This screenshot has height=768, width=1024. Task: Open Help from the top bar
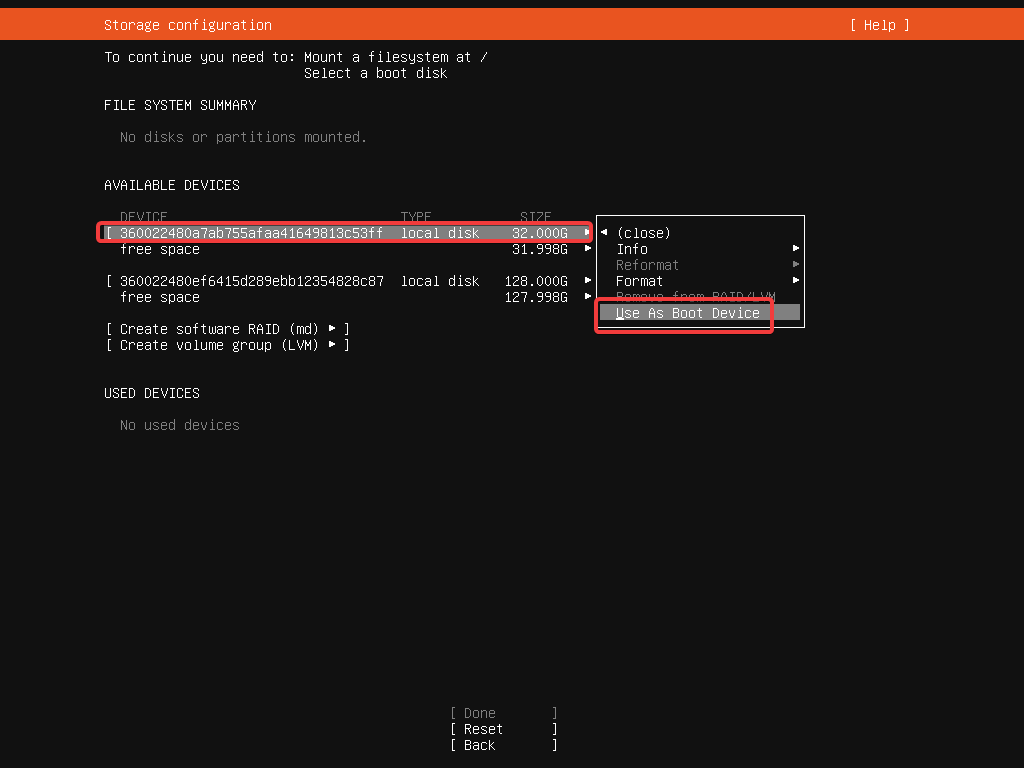coord(878,24)
